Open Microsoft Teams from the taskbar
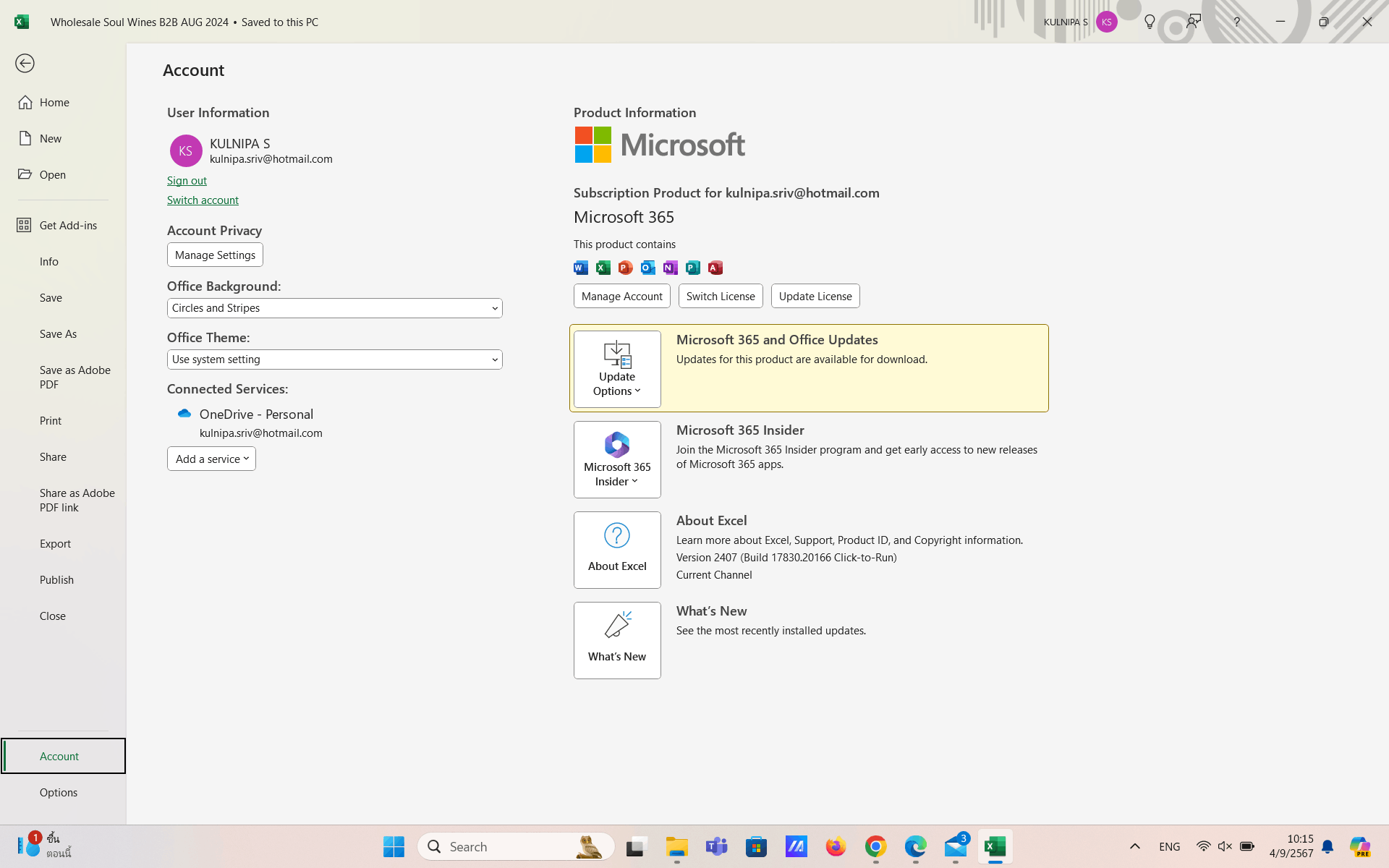Image resolution: width=1389 pixels, height=868 pixels. 717,846
